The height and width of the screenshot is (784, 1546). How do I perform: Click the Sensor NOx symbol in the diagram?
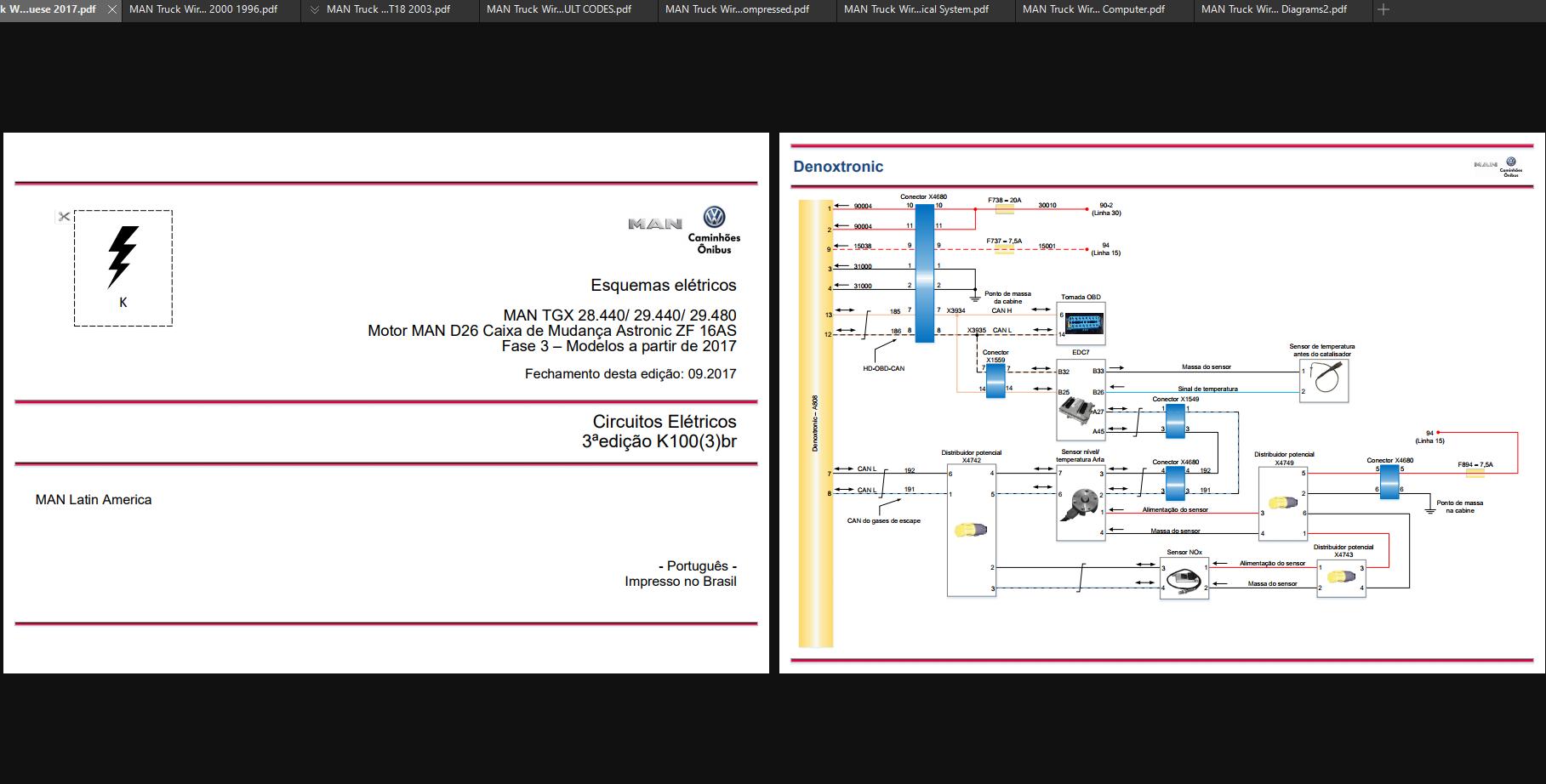1183,579
